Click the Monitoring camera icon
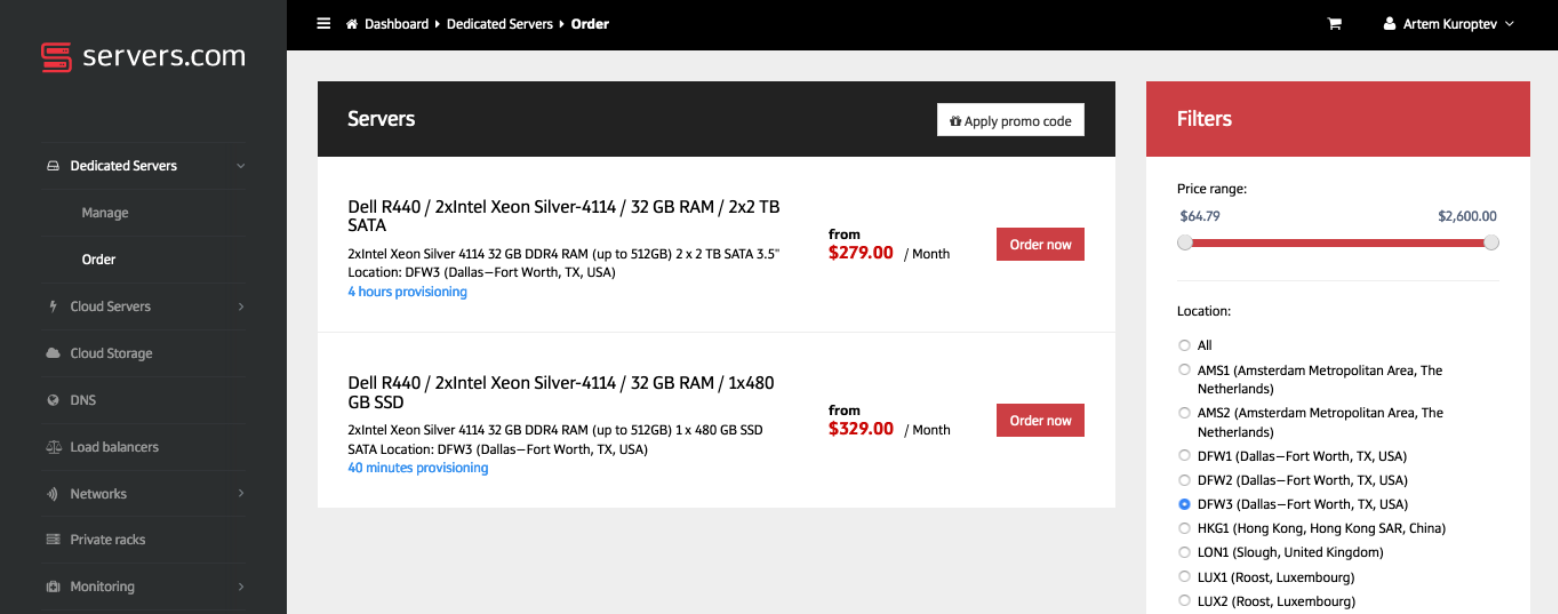1558x614 pixels. tap(53, 587)
